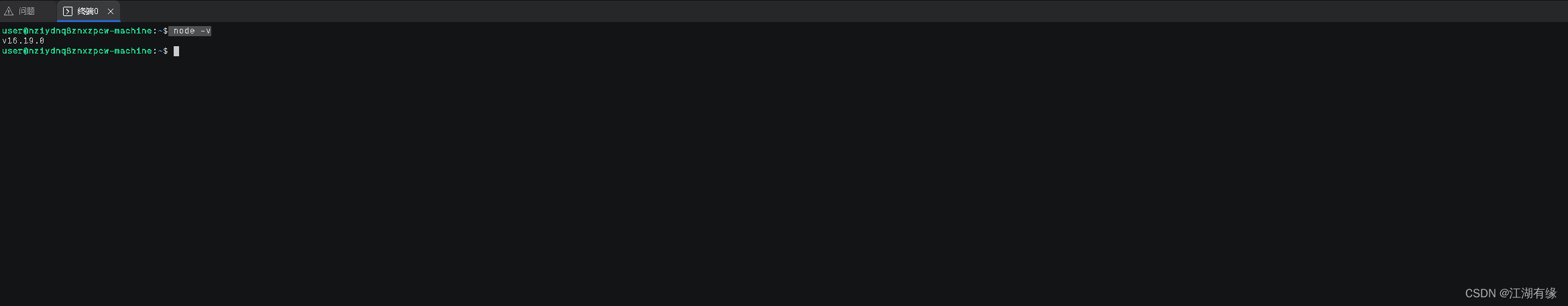Click the v16.19.0 version output line

23,41
